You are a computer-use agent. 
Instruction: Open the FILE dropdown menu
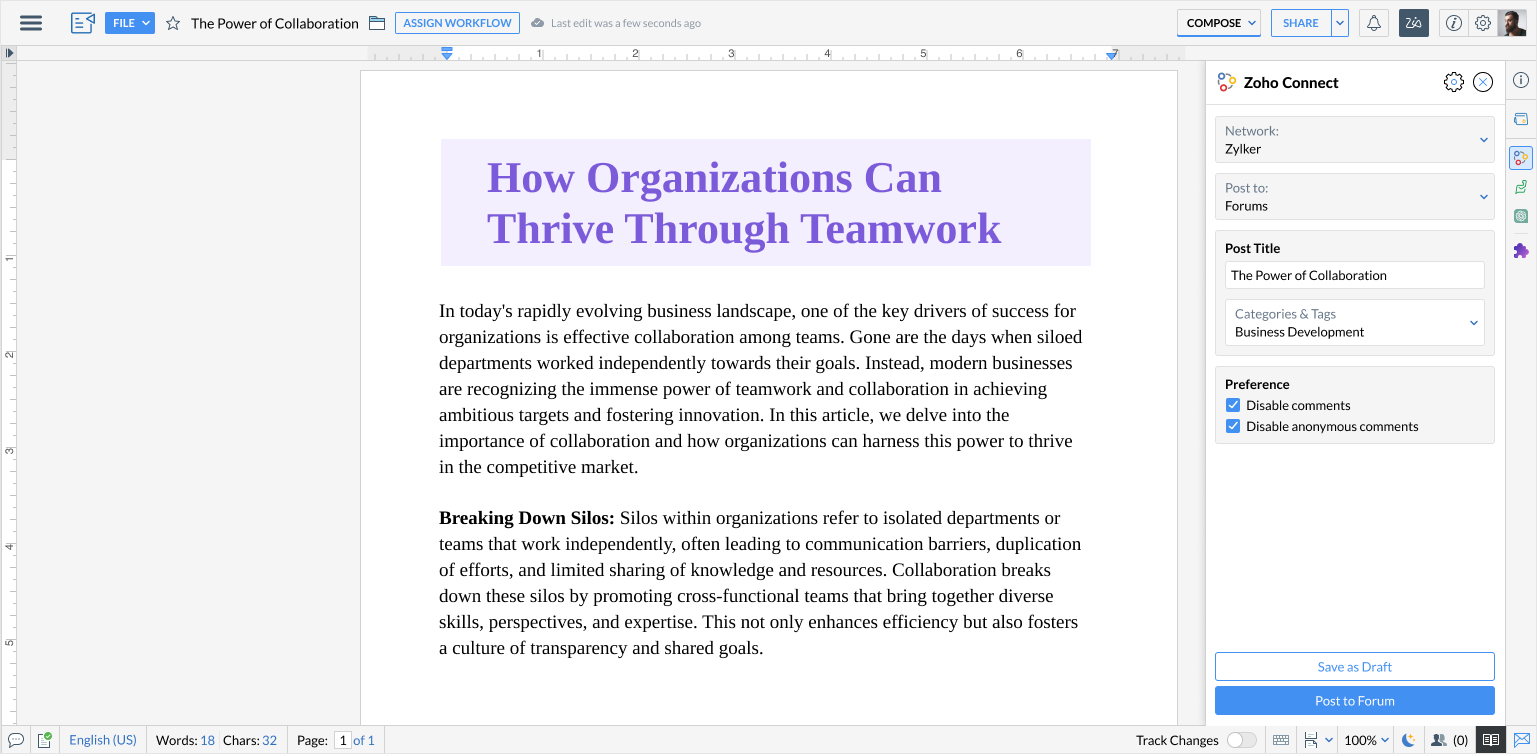coord(130,23)
